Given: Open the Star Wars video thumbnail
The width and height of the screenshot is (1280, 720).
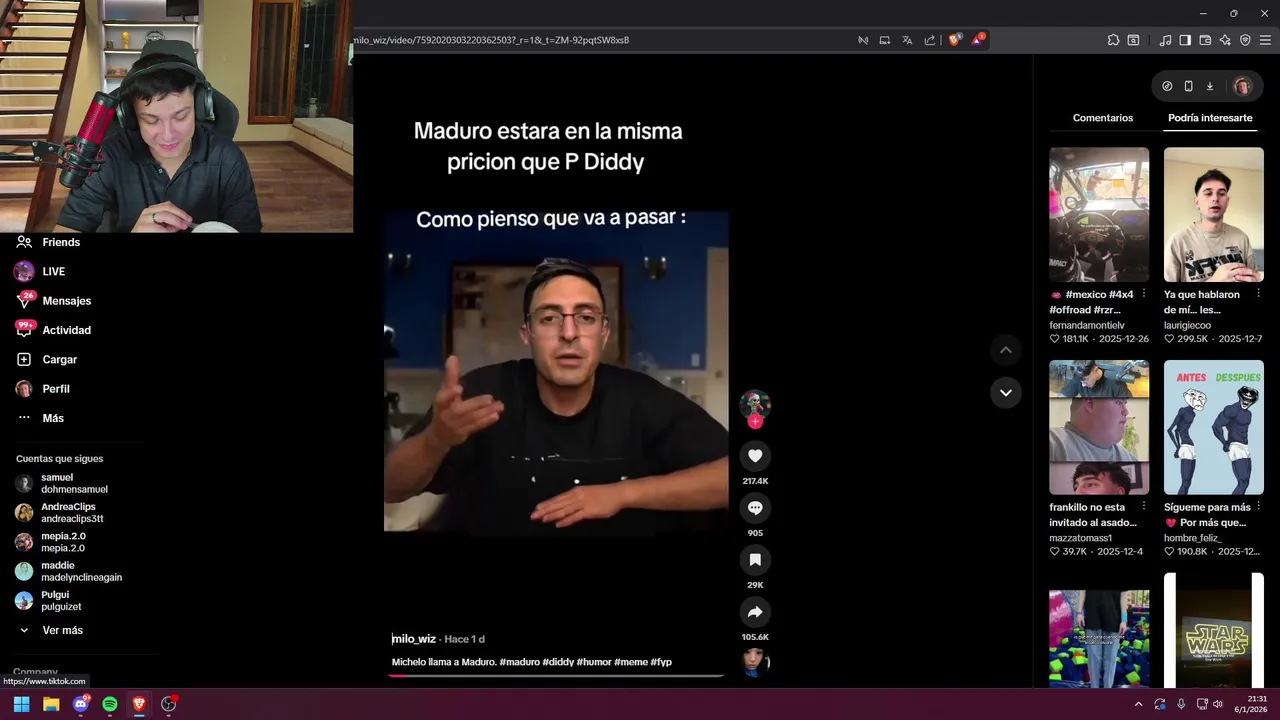Looking at the screenshot, I should point(1214,630).
